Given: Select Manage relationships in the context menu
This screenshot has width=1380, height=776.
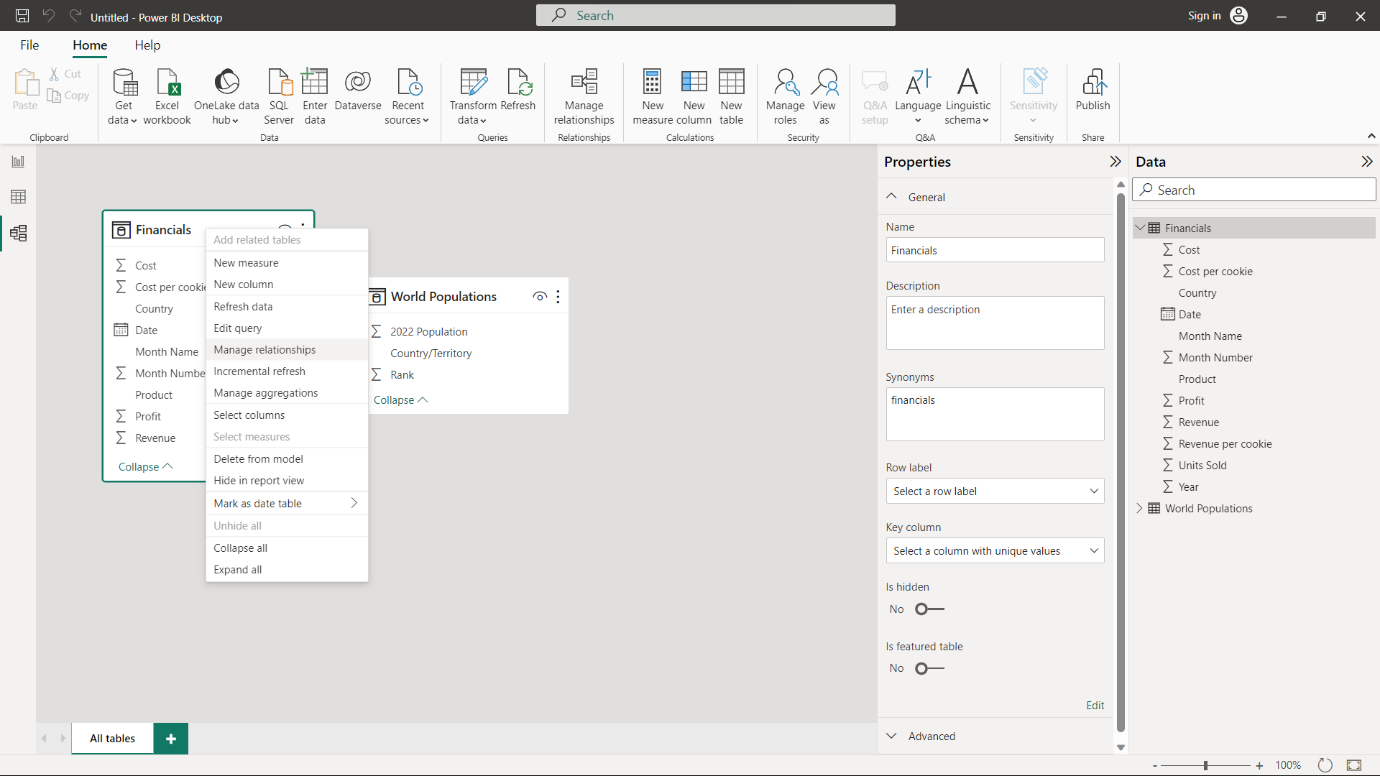Looking at the screenshot, I should tap(287, 350).
